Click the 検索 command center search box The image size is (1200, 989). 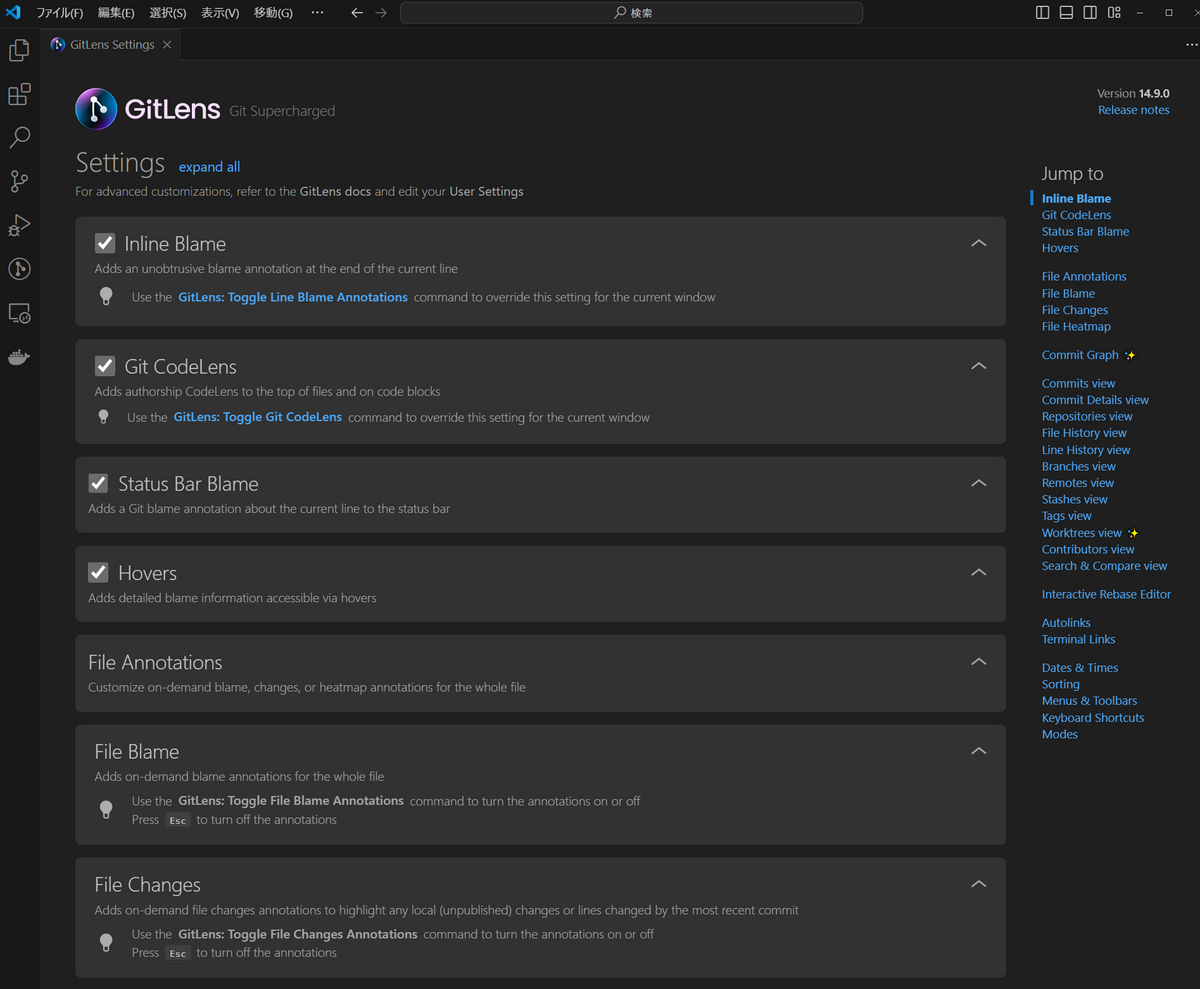click(x=631, y=13)
